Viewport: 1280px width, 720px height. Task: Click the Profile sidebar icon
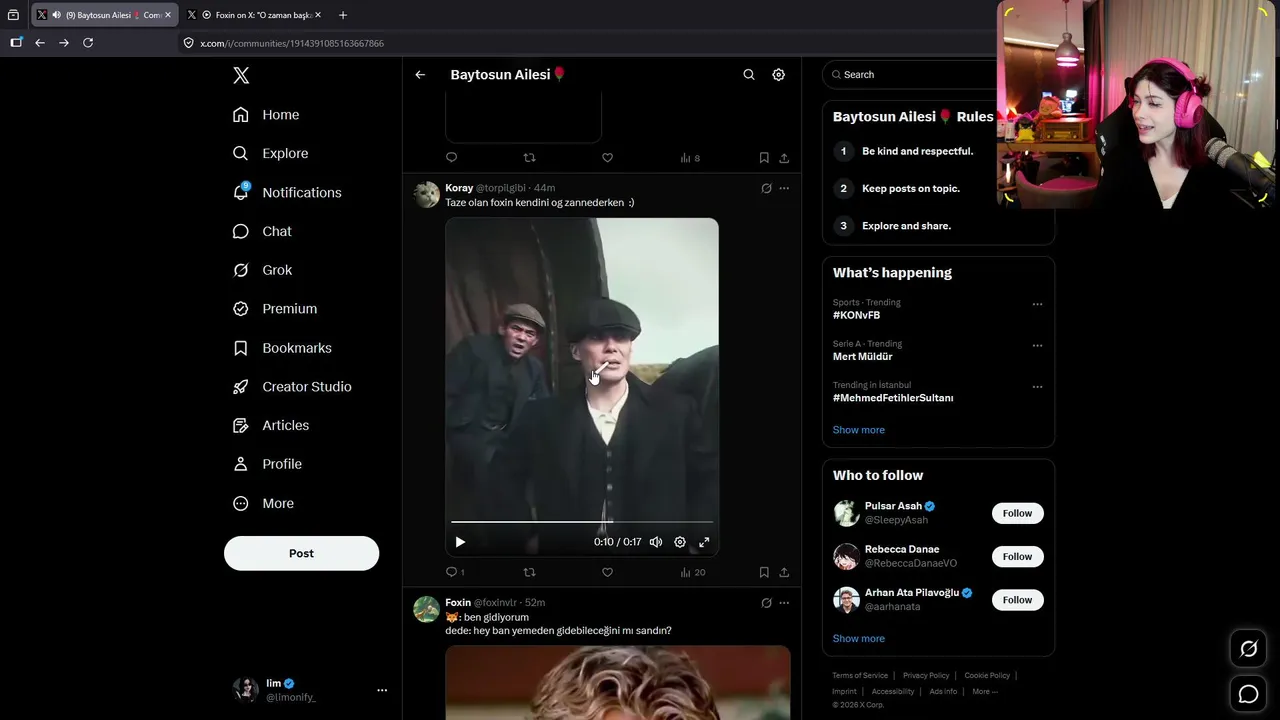coord(241,464)
